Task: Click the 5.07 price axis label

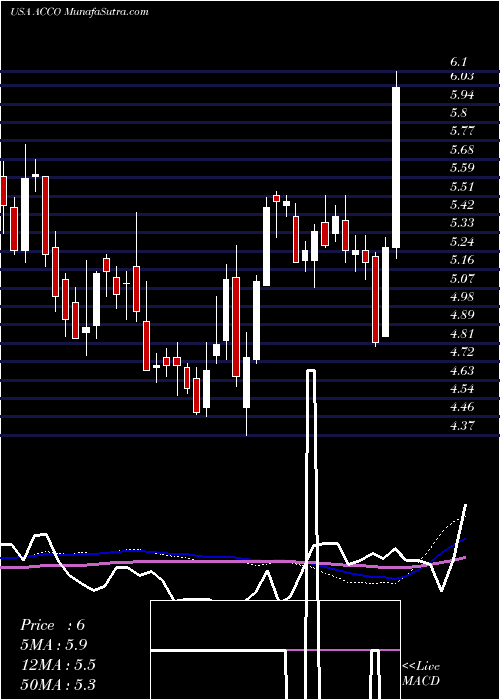Action: click(462, 279)
